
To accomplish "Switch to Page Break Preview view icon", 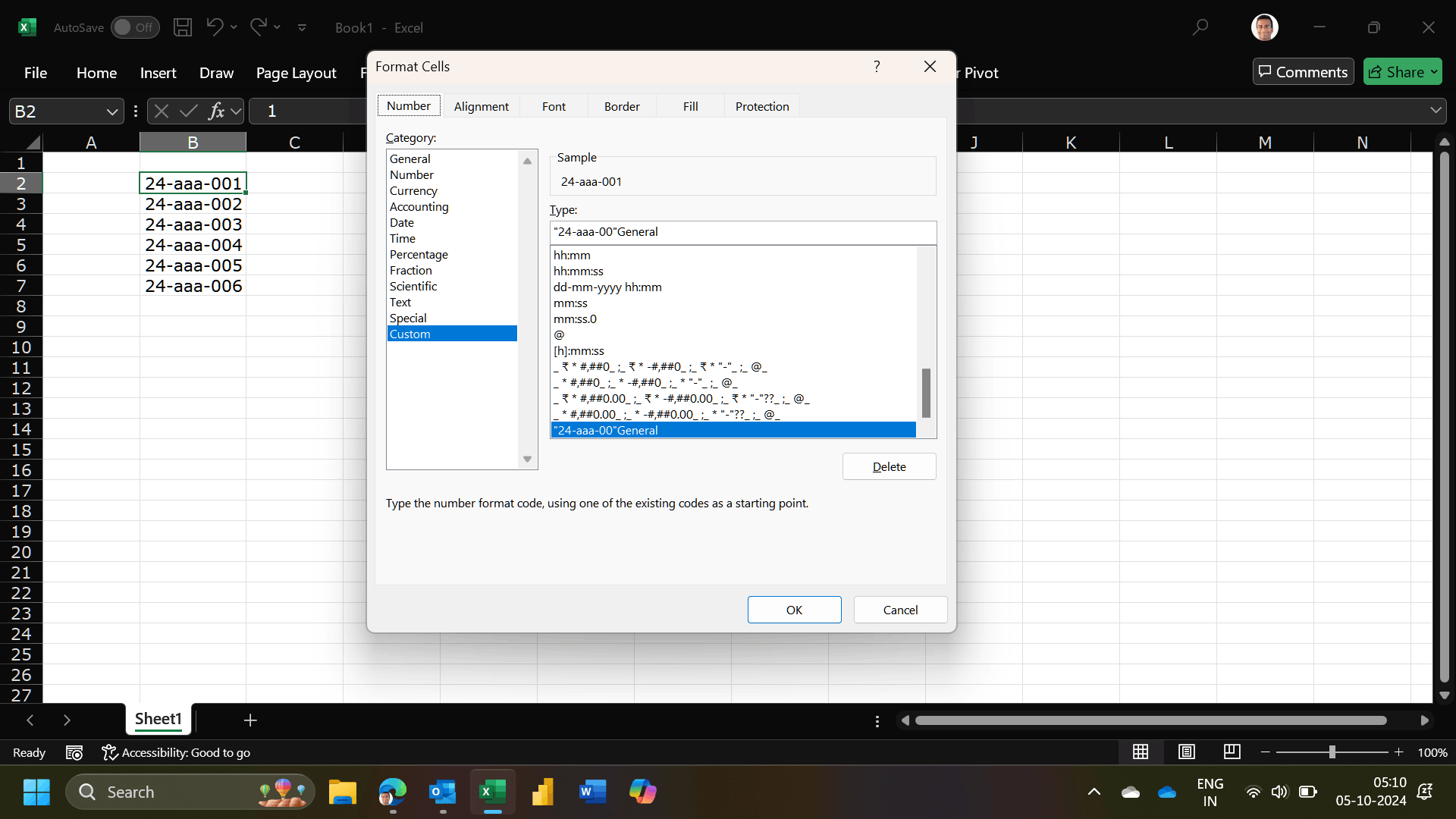I will click(x=1232, y=752).
